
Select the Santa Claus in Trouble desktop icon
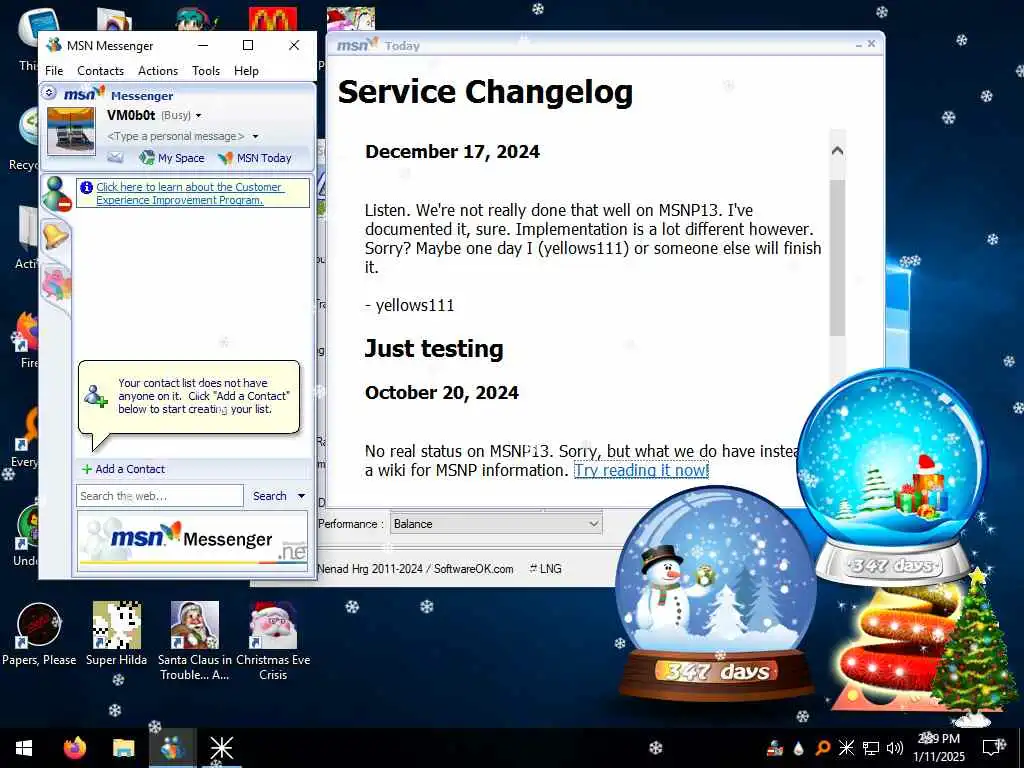click(195, 641)
